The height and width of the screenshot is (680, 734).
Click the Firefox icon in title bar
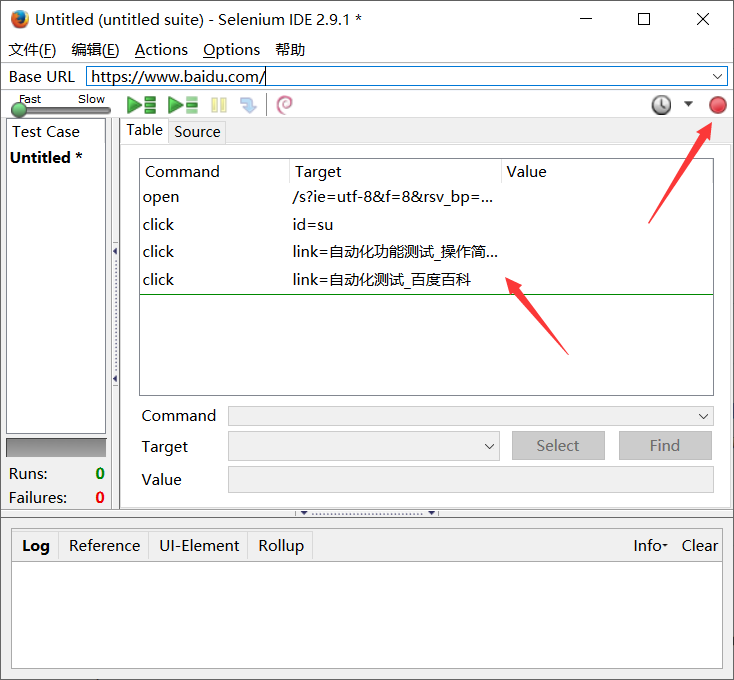(x=20, y=20)
